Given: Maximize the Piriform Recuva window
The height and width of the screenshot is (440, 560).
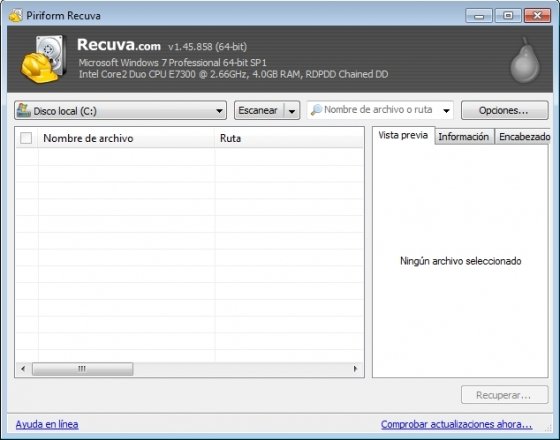Looking at the screenshot, I should pos(508,16).
